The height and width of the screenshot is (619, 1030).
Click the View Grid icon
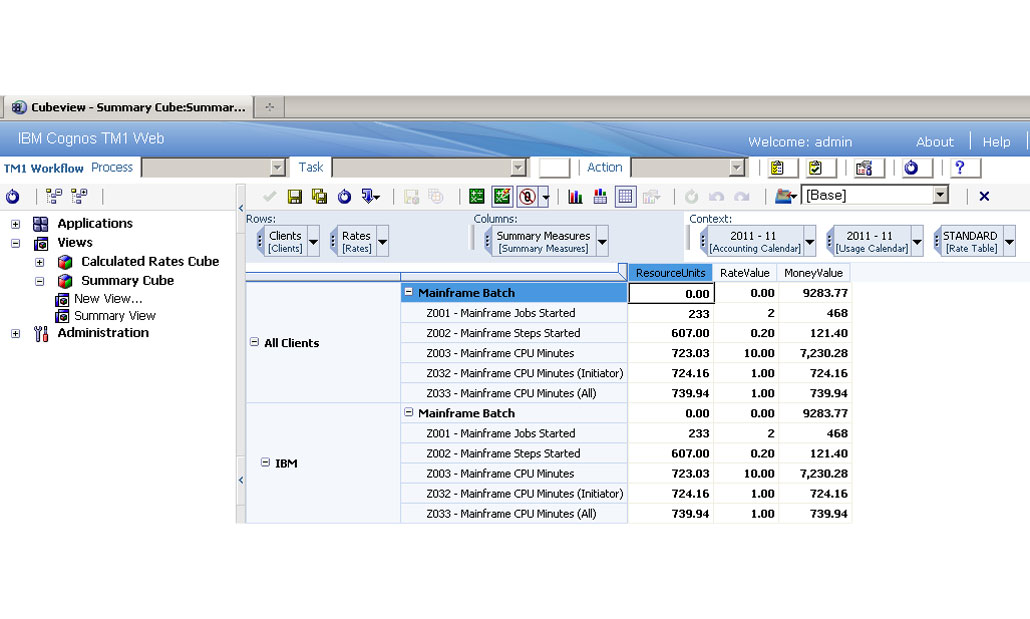(625, 196)
